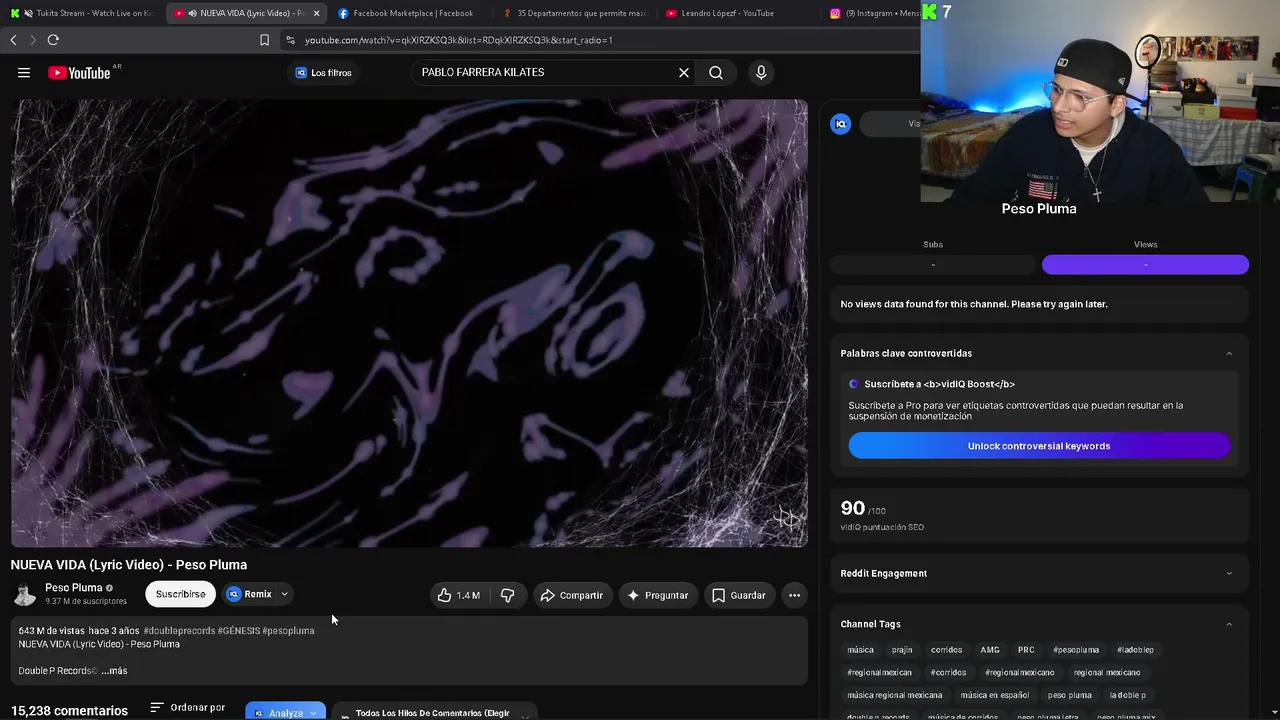
Task: Click the vidIQ SEO score 90
Action: tap(853, 508)
